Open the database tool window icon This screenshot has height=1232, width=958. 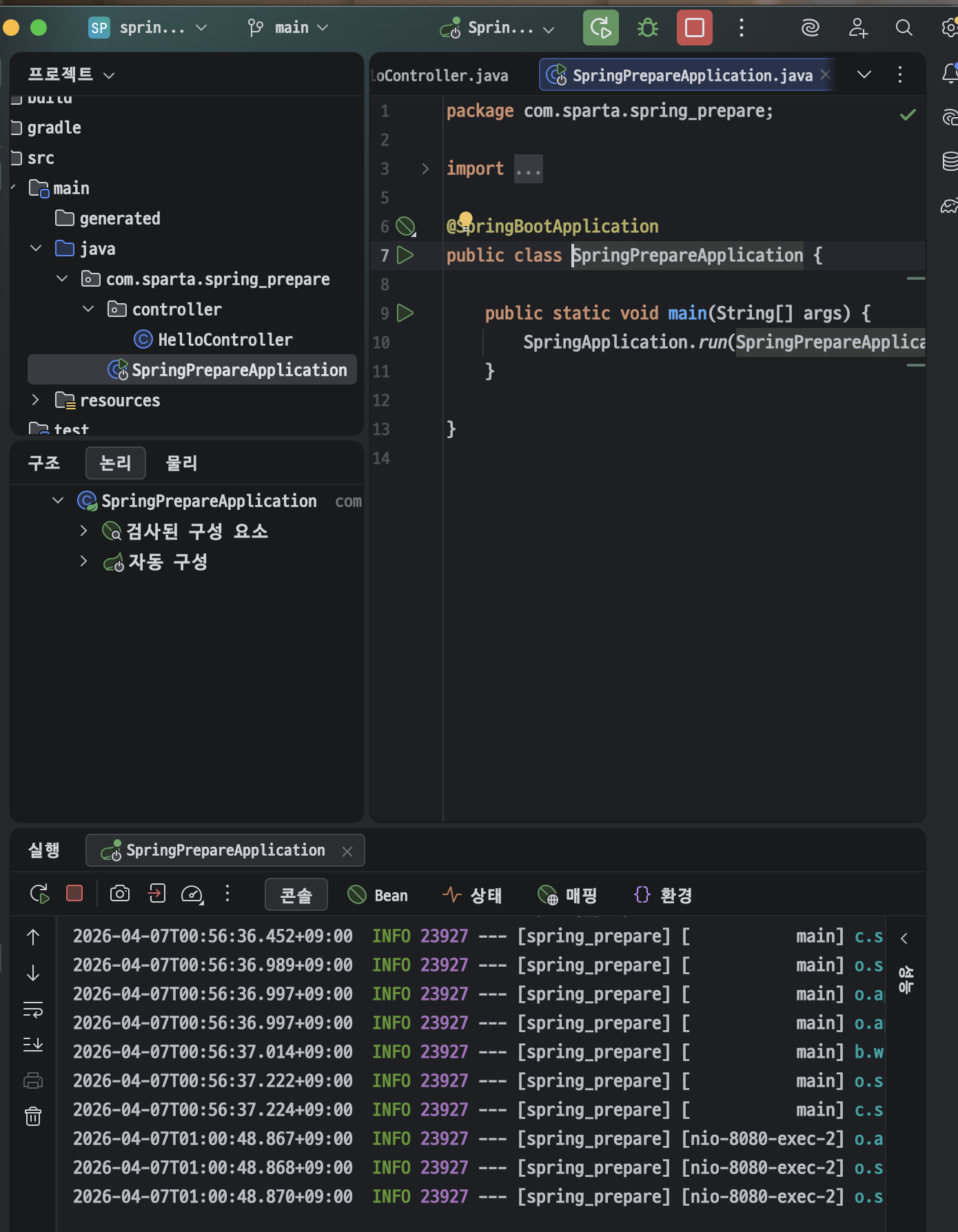pyautogui.click(x=950, y=161)
